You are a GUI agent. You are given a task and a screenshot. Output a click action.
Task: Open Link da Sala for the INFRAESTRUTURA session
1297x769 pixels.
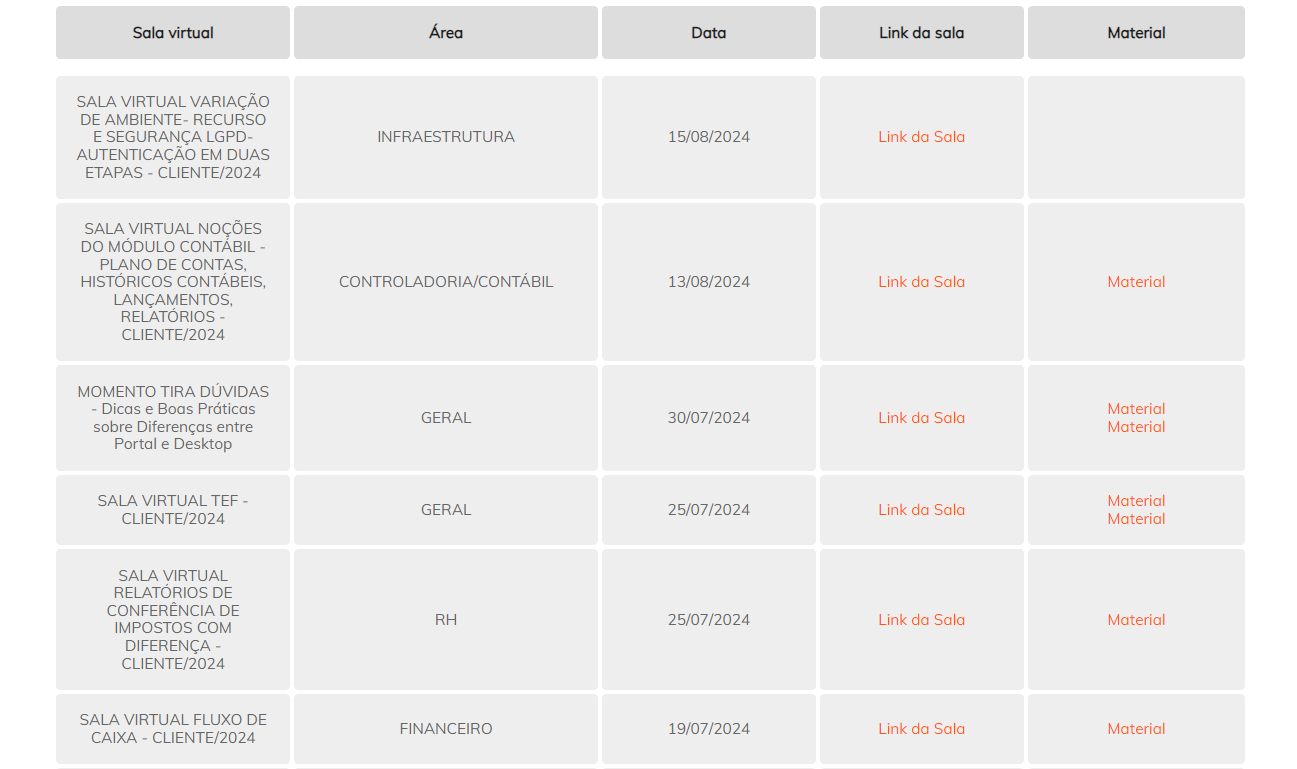pyautogui.click(x=921, y=137)
